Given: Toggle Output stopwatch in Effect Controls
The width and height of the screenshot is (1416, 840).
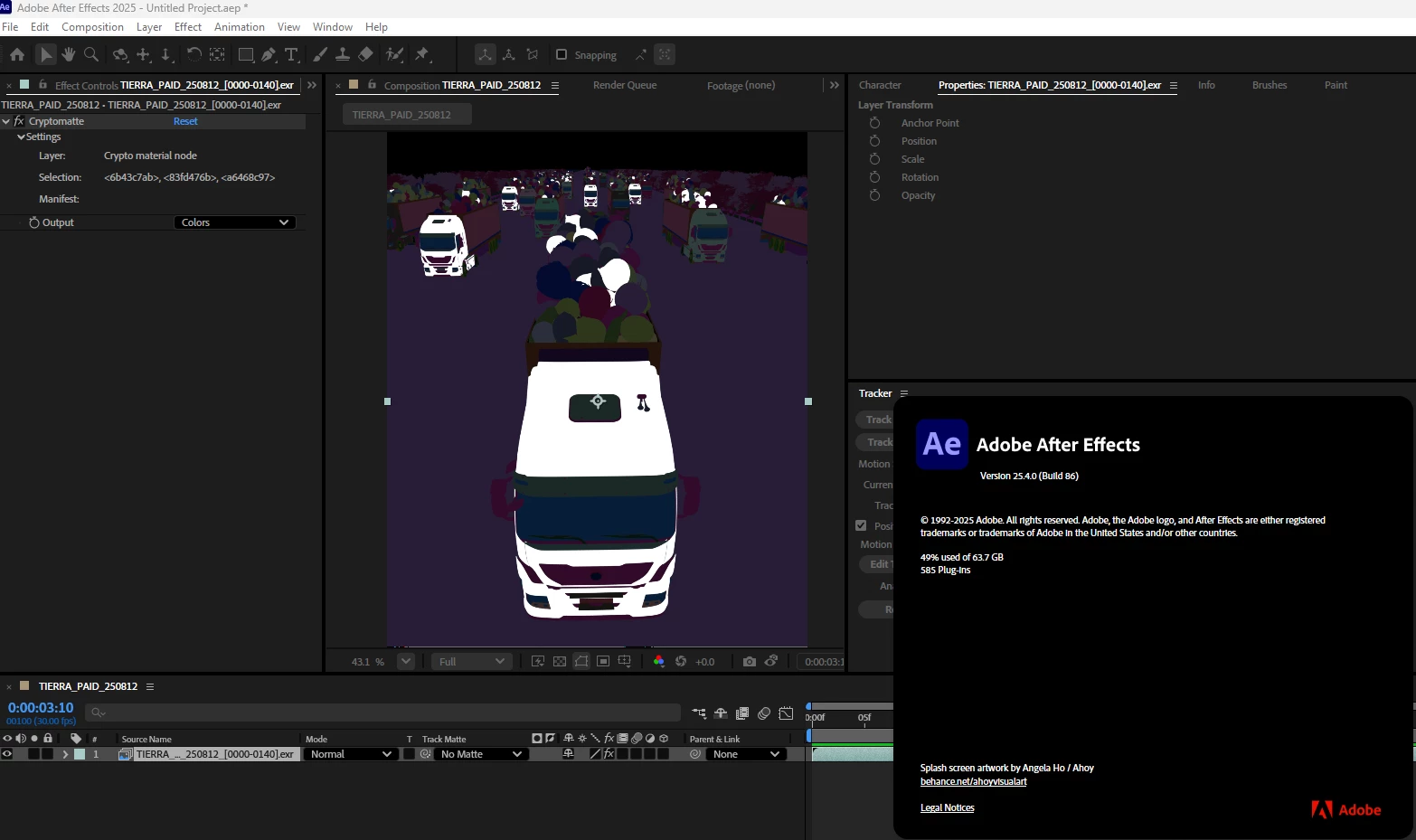Looking at the screenshot, I should (34, 222).
